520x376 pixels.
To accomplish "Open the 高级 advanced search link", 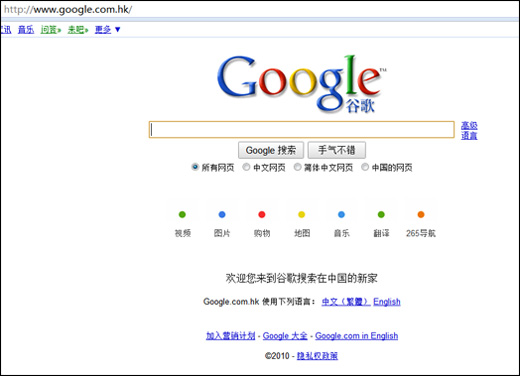I will click(x=469, y=126).
